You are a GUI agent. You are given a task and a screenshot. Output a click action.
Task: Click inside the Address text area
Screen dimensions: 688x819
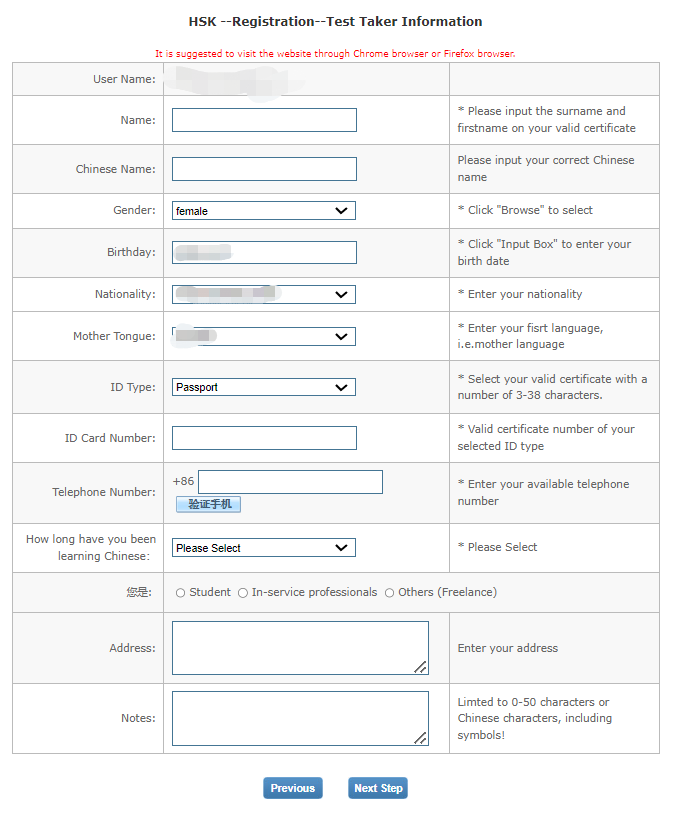300,647
